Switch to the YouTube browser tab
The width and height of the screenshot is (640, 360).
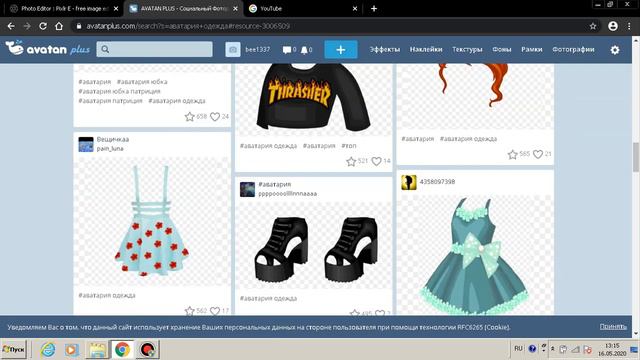(303, 9)
